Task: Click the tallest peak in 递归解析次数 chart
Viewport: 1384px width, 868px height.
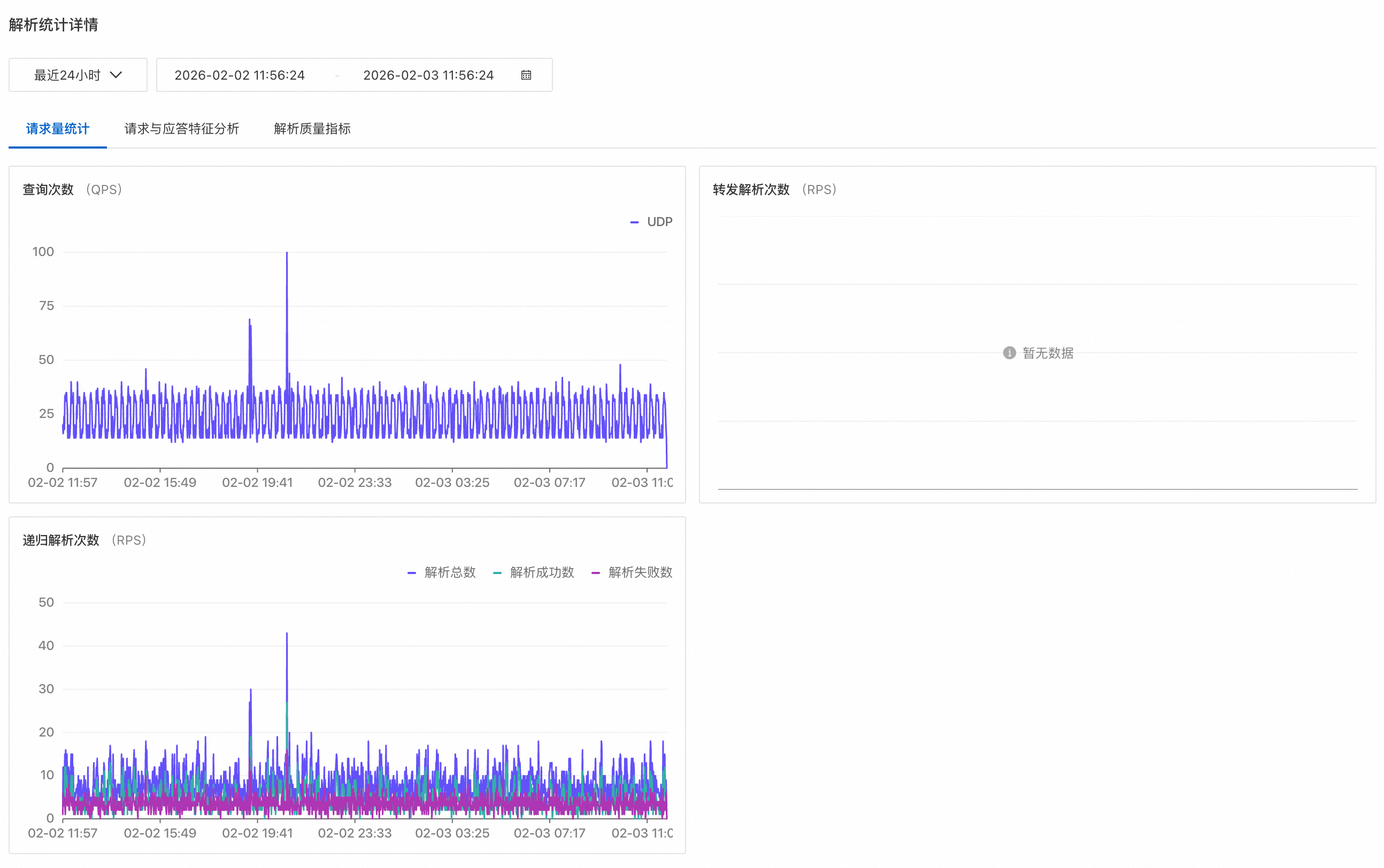Action: point(287,634)
